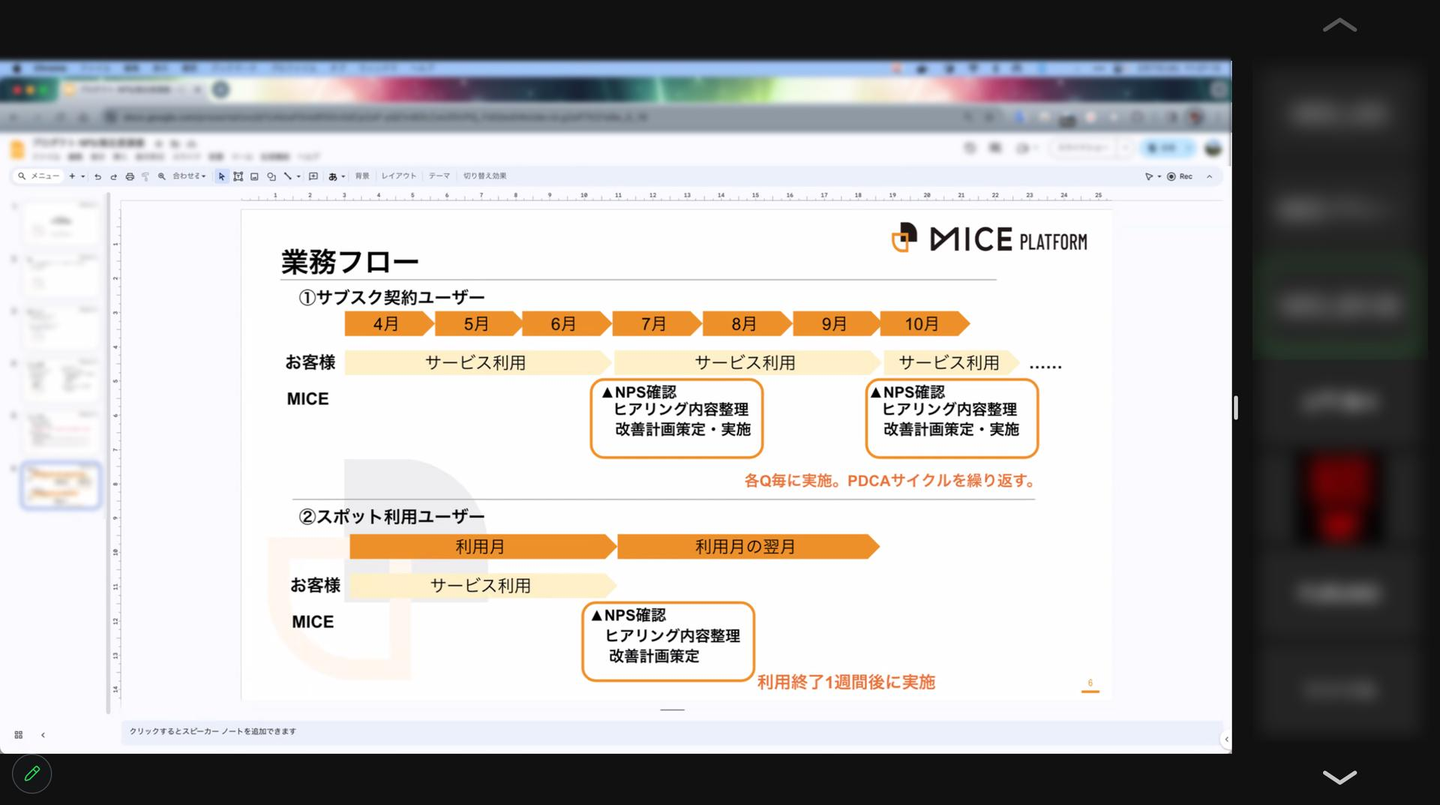
Task: Open the comments panel icon
Action: click(x=996, y=148)
